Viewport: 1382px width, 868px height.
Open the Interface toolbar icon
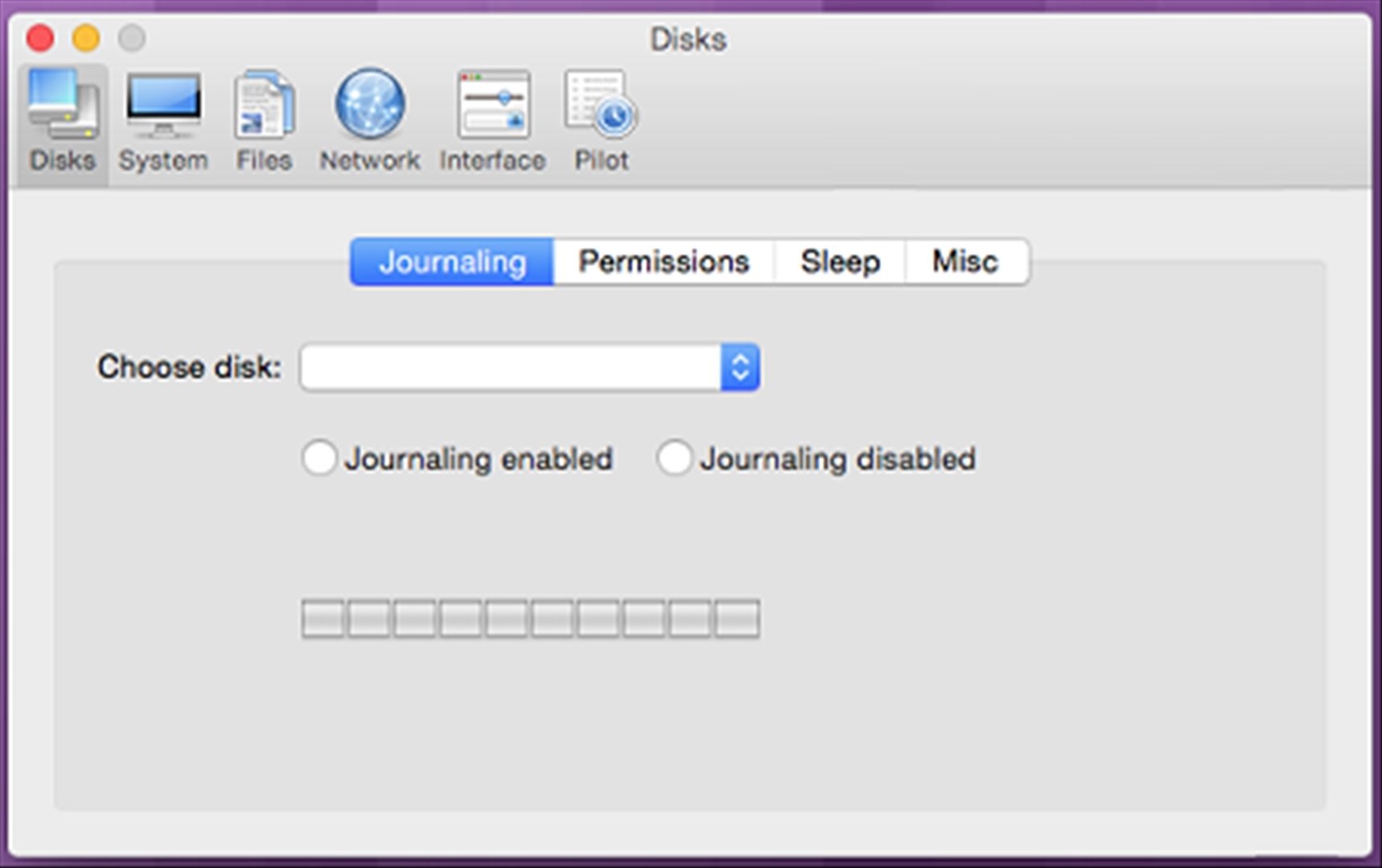tap(493, 105)
